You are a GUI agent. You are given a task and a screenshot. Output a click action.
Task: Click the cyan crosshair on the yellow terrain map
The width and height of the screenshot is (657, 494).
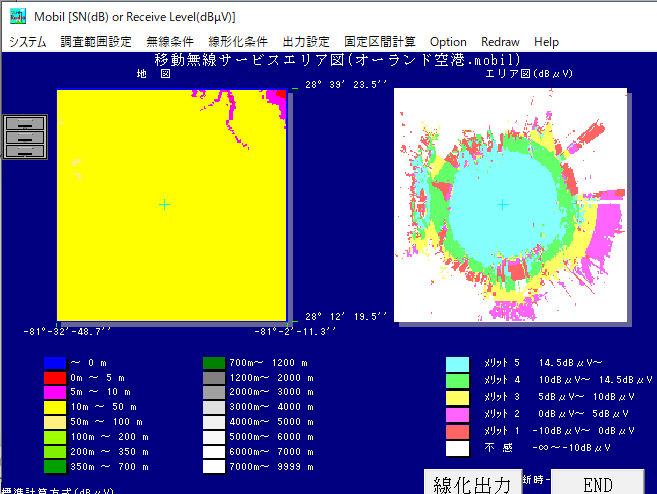pos(165,204)
